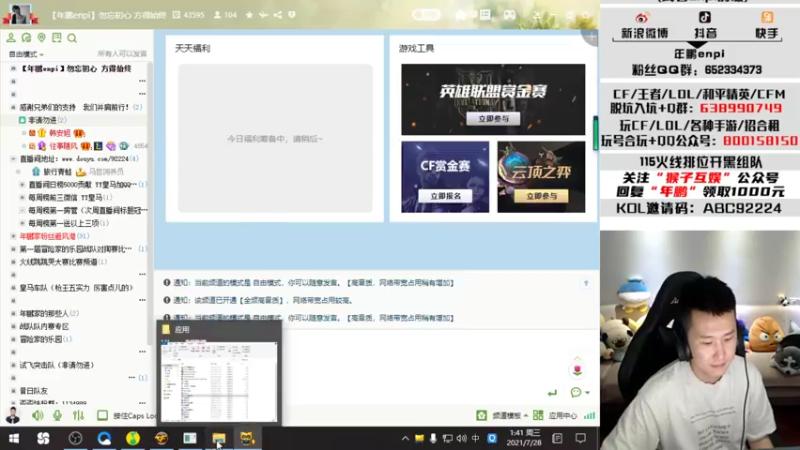The width and height of the screenshot is (800, 450).
Task: Click the user avatar at bottom left
Action: (x=13, y=415)
